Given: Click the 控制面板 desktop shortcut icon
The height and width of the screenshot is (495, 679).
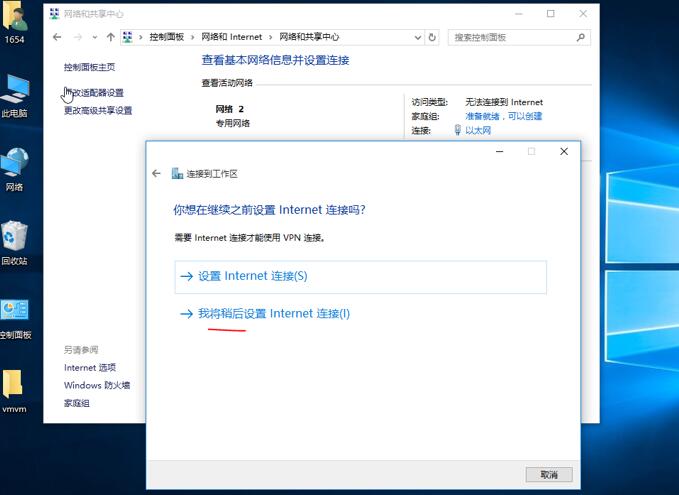Looking at the screenshot, I should (x=14, y=311).
